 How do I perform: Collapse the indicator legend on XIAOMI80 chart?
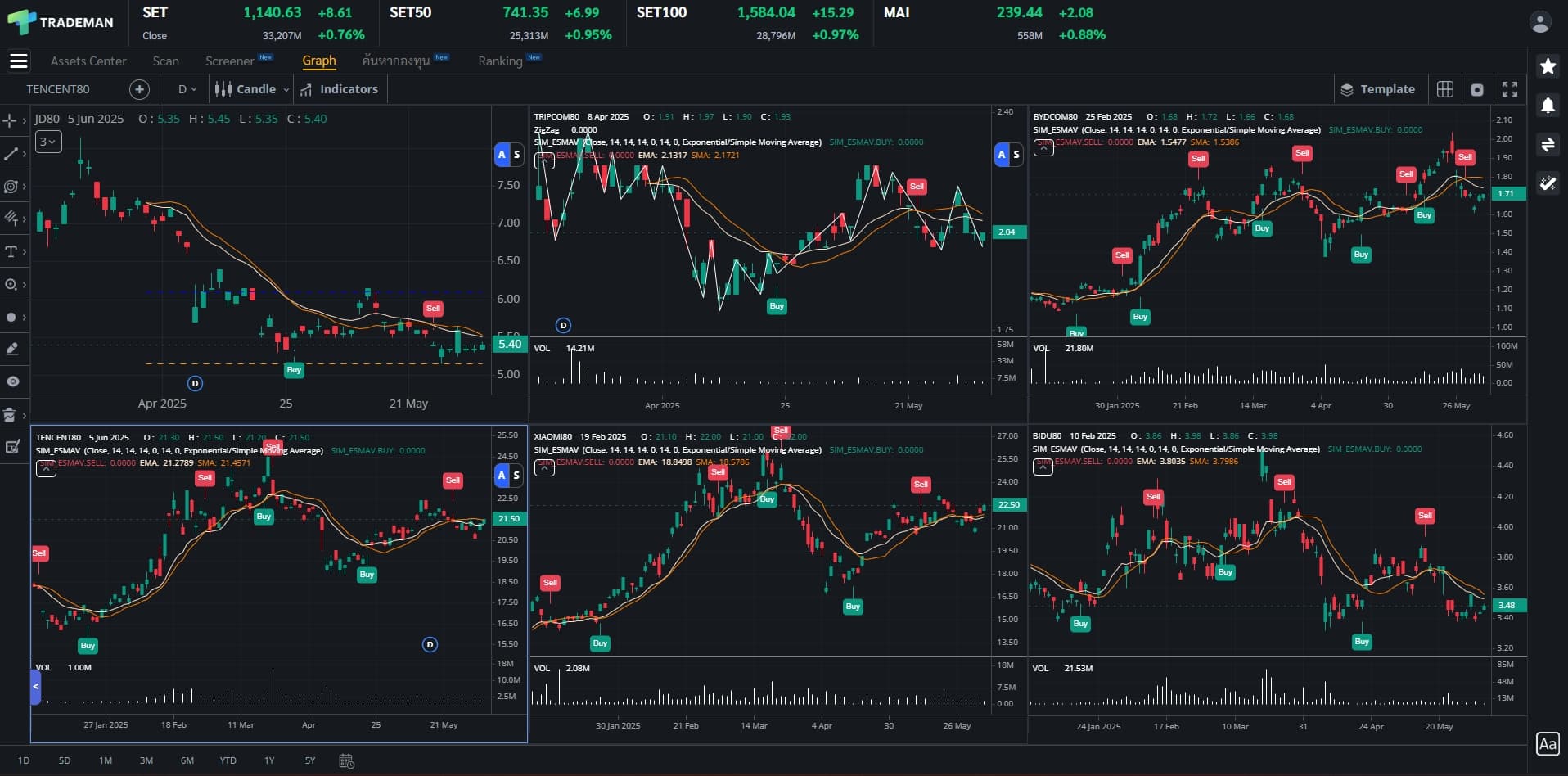544,467
